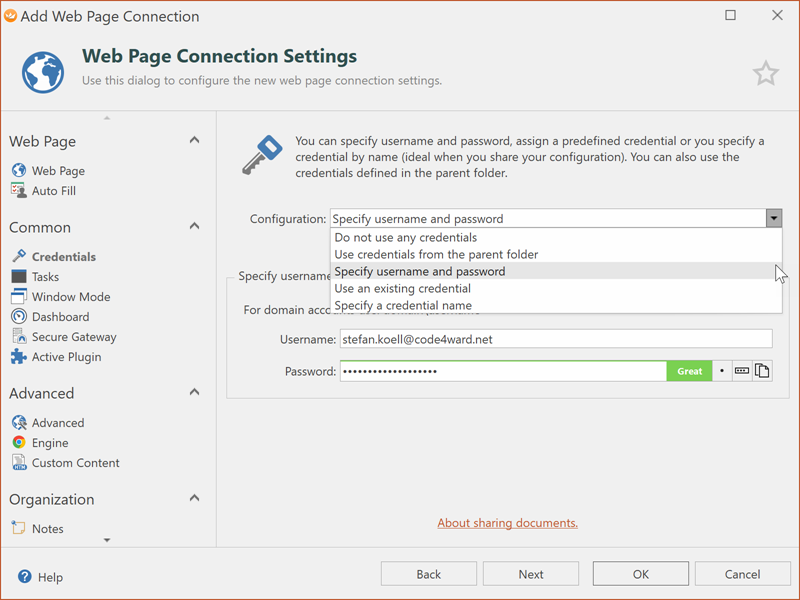Screen dimensions: 800x600
Task: Select the Active Plugin puzzle icon
Action: click(x=19, y=357)
